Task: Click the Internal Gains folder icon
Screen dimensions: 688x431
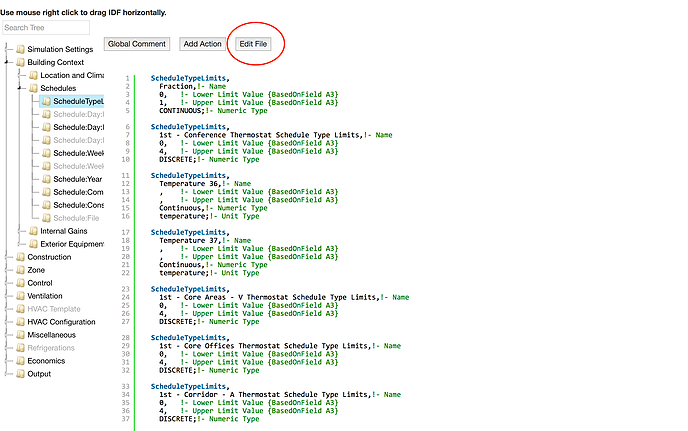Action: pyautogui.click(x=33, y=231)
